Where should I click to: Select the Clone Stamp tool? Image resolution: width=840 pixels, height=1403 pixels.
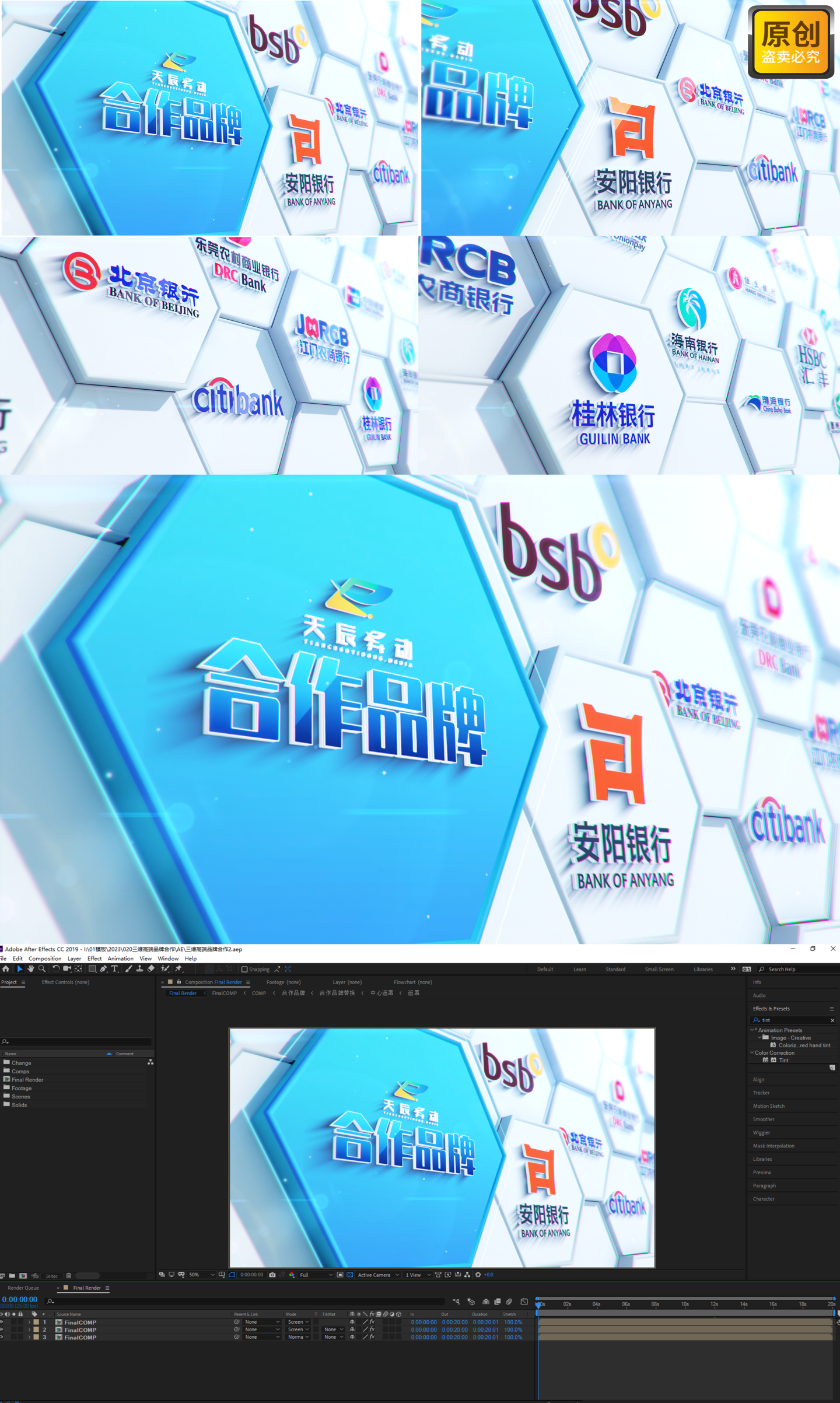click(139, 969)
